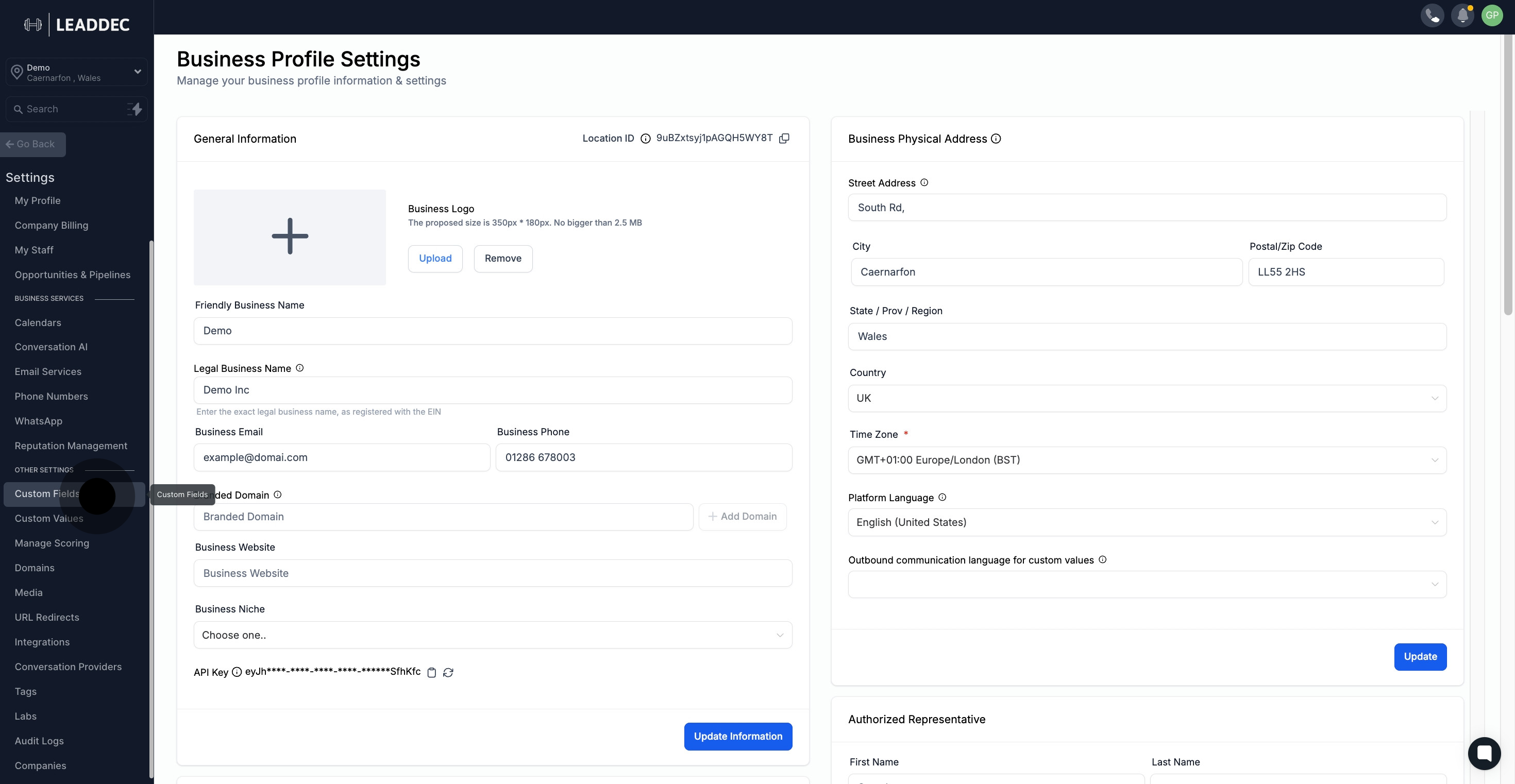Open Manage Scoring settings
The width and height of the screenshot is (1515, 784).
click(52, 543)
